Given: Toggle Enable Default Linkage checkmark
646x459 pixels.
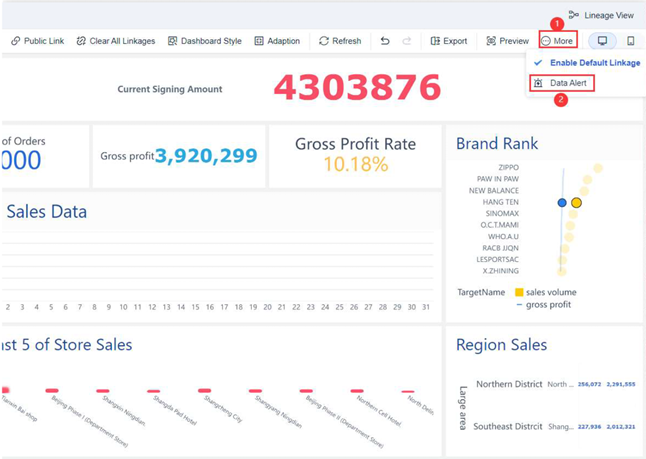Looking at the screenshot, I should click(x=538, y=63).
